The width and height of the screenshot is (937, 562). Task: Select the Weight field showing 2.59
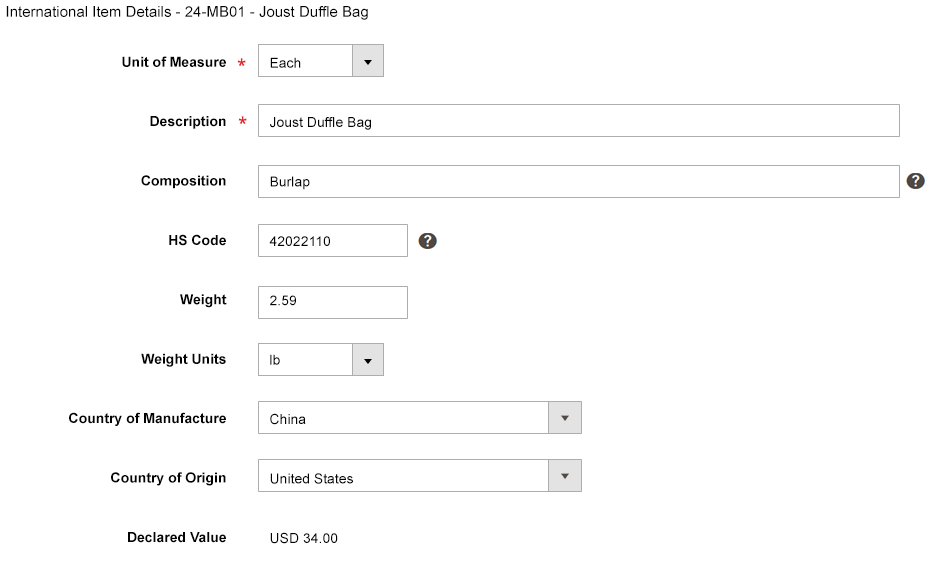(333, 303)
